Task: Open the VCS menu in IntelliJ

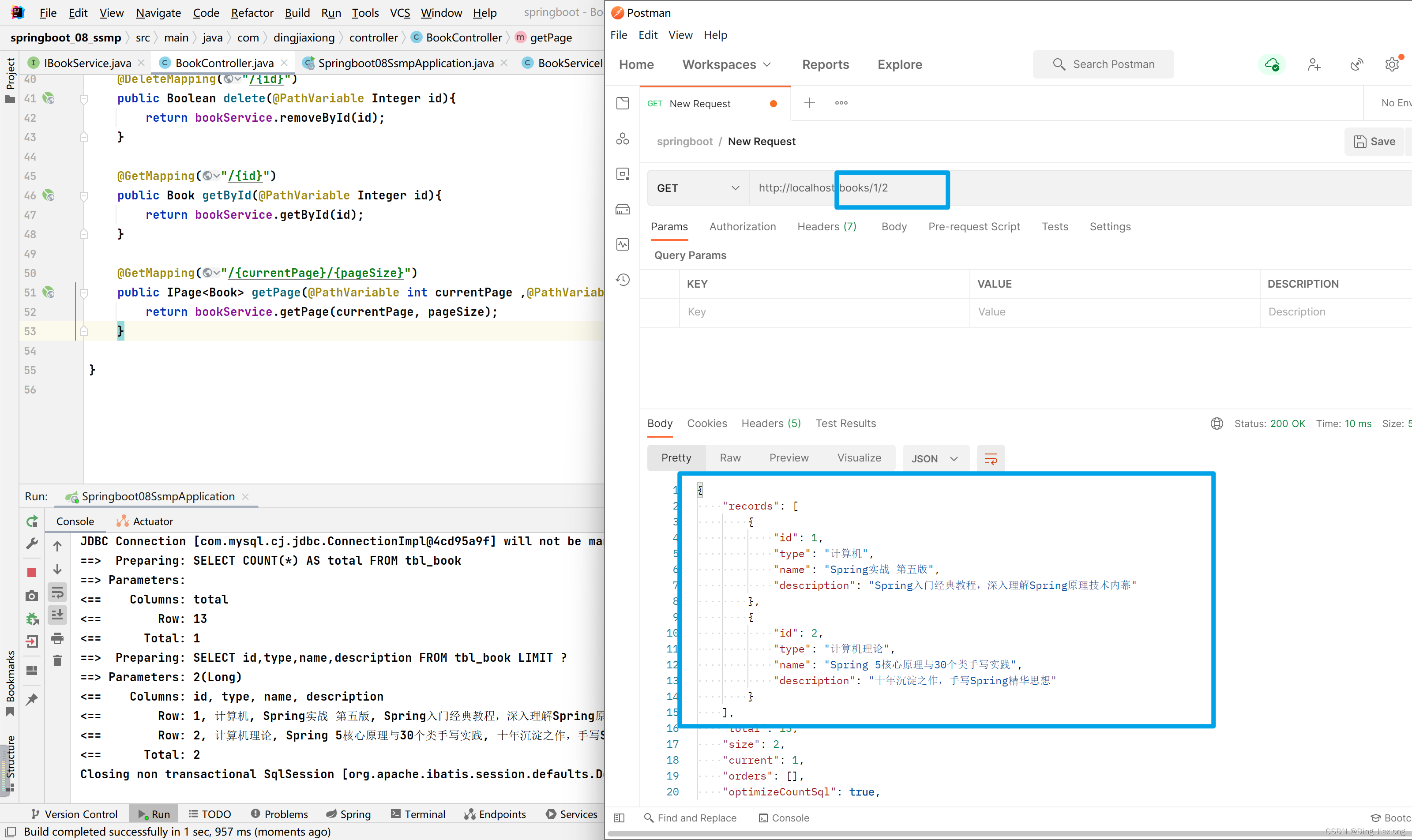Action: coord(400,12)
